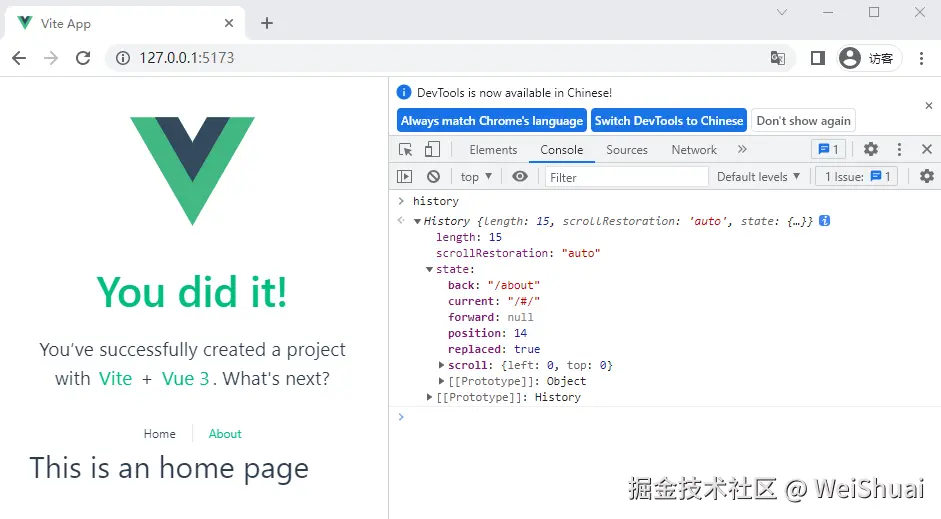Click the browser forward arrow
941x519 pixels.
coord(51,58)
